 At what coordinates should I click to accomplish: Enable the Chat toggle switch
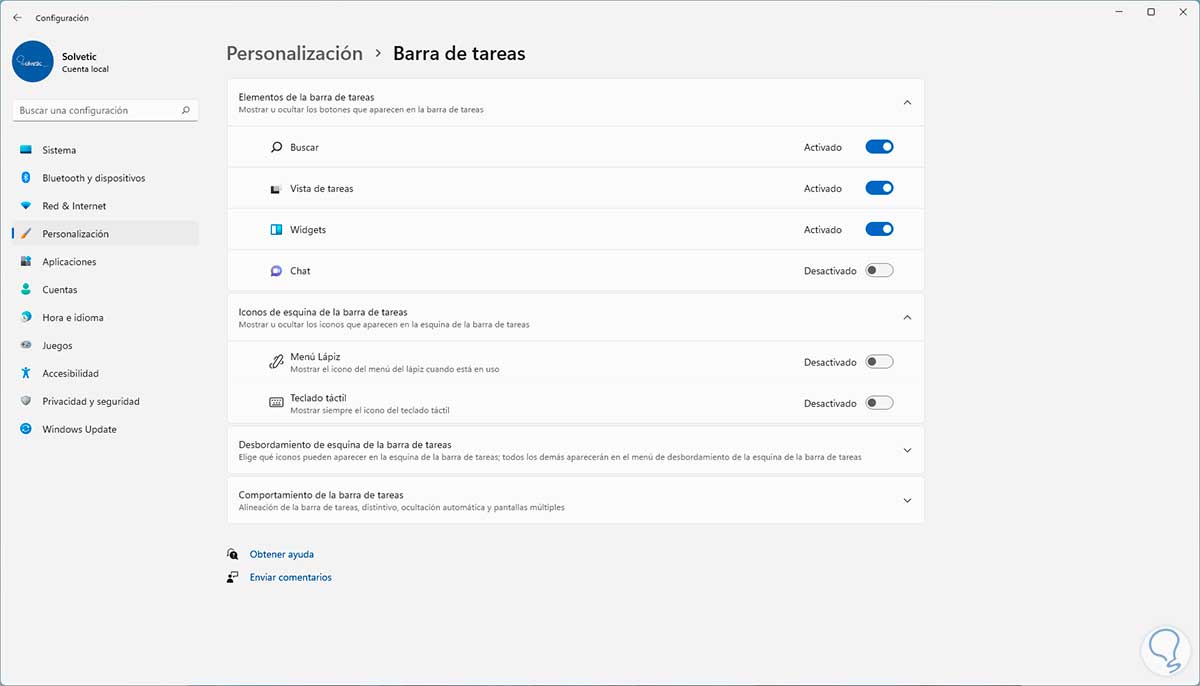879,270
